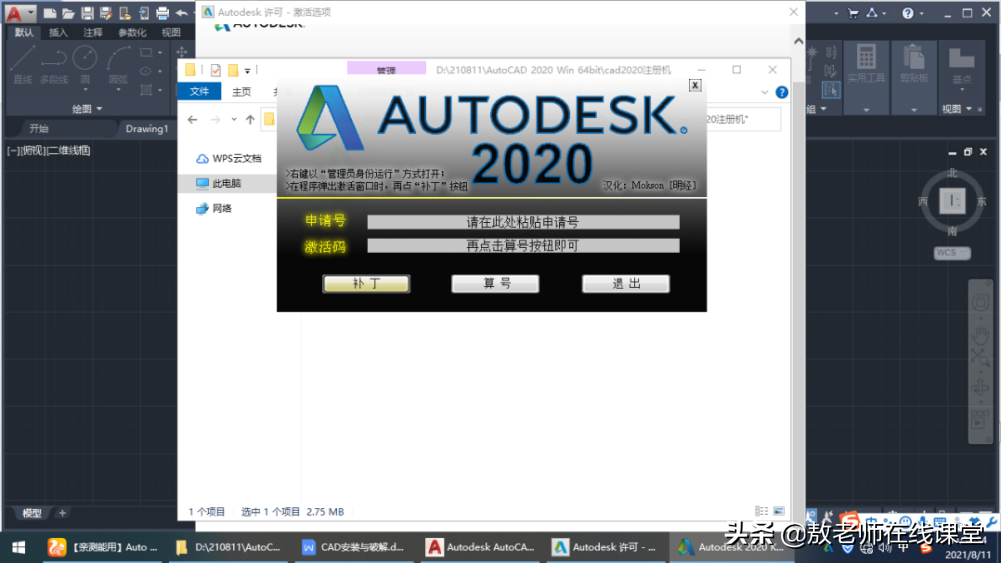Click the [-][俯视][二维线框] viewport label

tap(49, 151)
